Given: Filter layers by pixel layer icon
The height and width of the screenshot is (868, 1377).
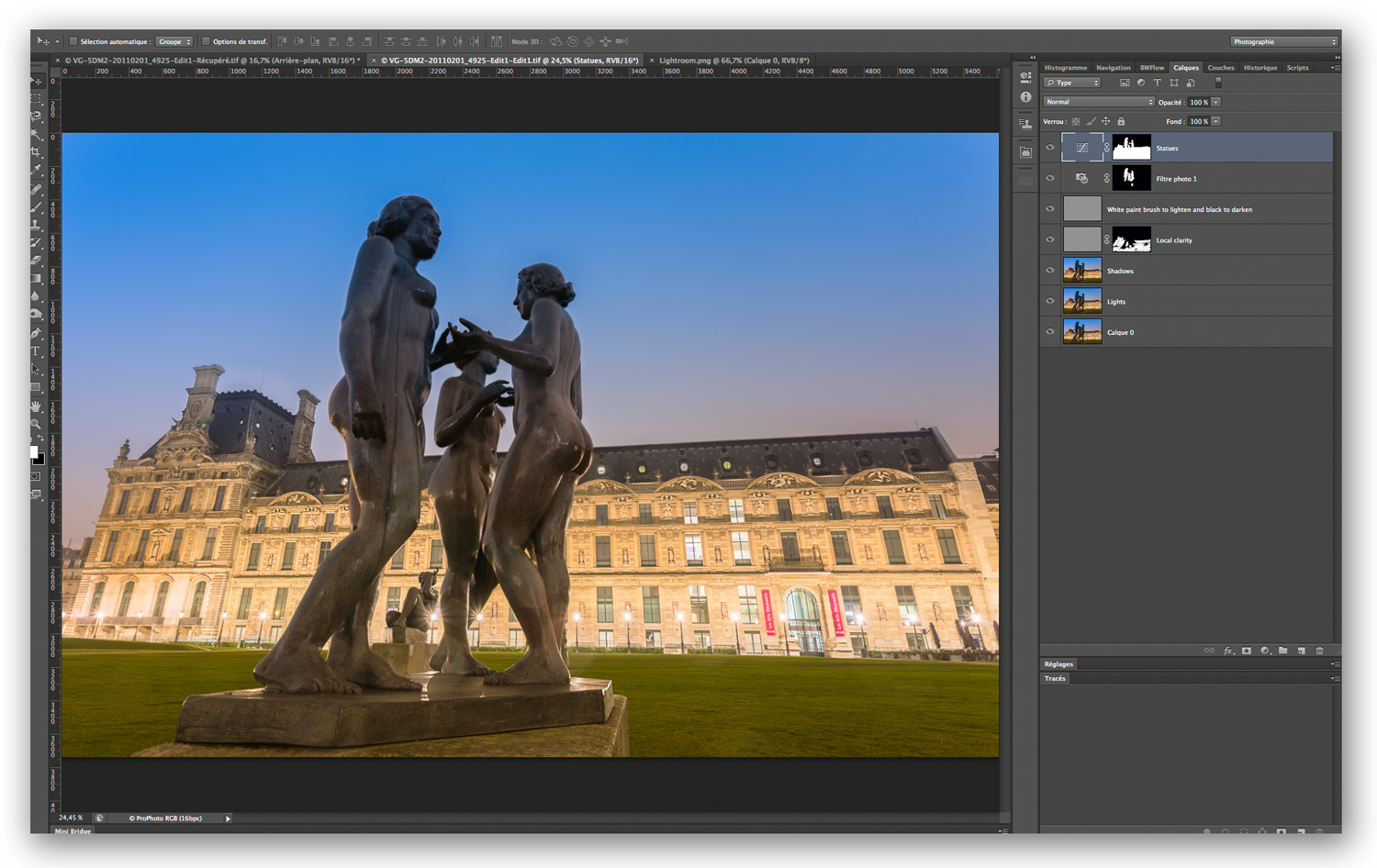Looking at the screenshot, I should (1125, 83).
